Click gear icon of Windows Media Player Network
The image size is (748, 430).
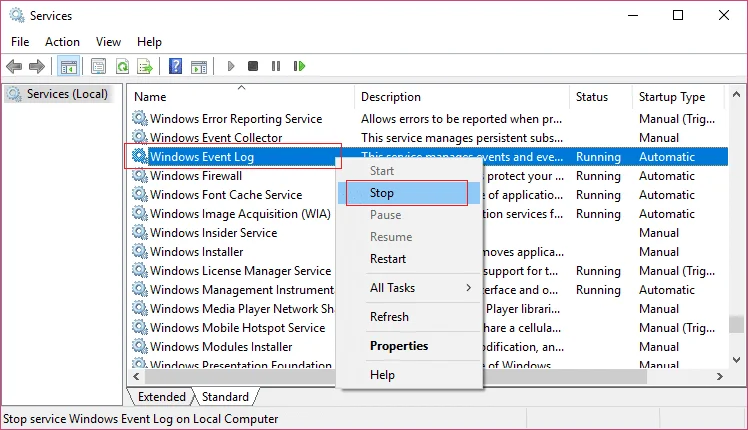pos(140,308)
